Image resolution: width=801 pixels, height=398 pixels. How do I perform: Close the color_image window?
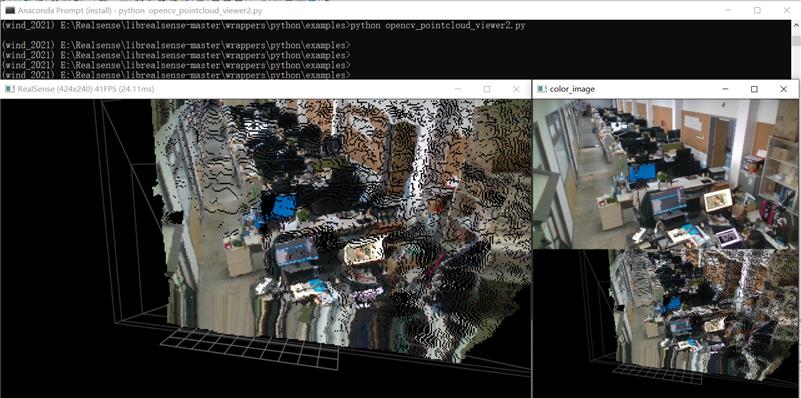click(x=784, y=89)
